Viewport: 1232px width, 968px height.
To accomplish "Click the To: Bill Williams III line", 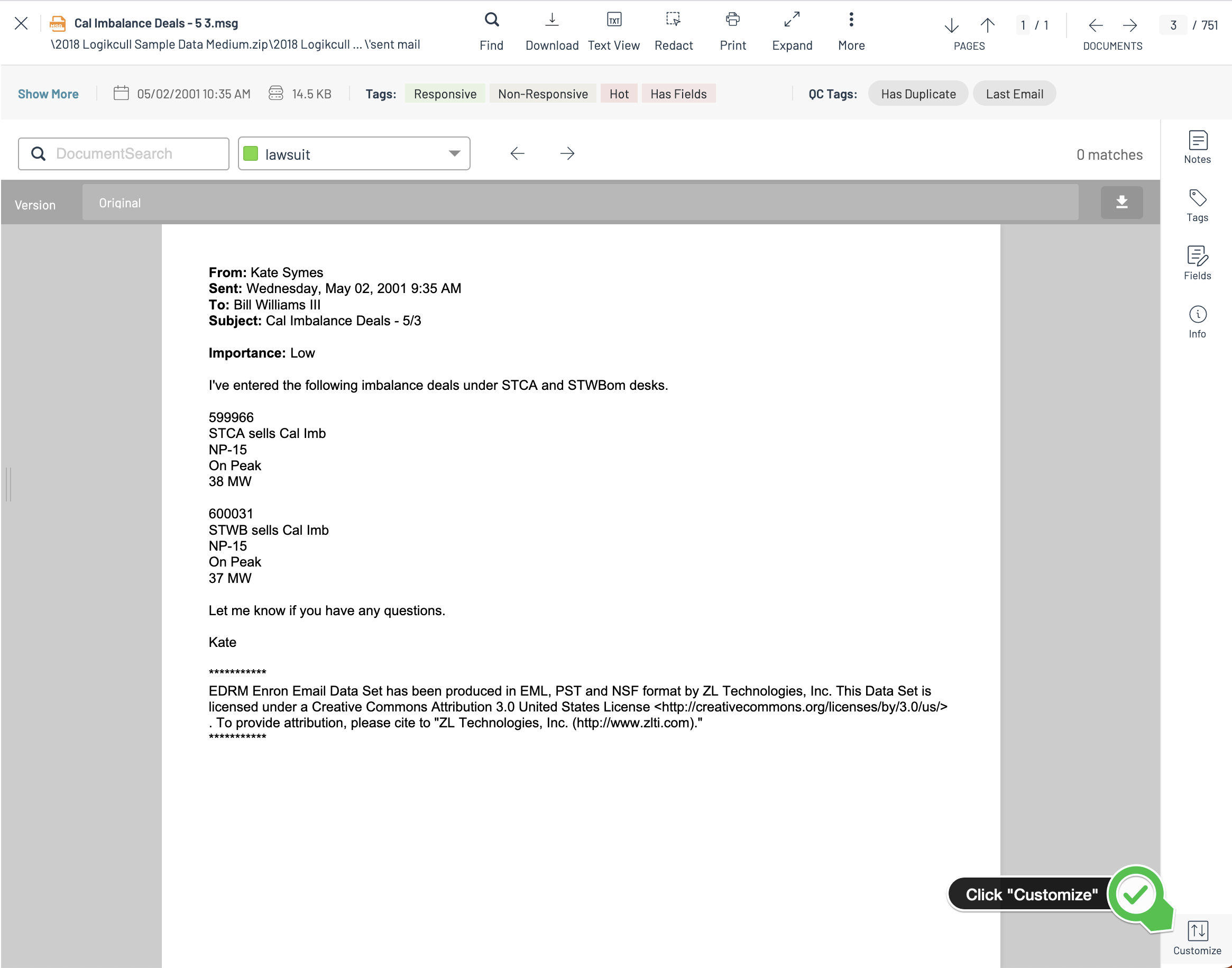I will pyautogui.click(x=264, y=305).
